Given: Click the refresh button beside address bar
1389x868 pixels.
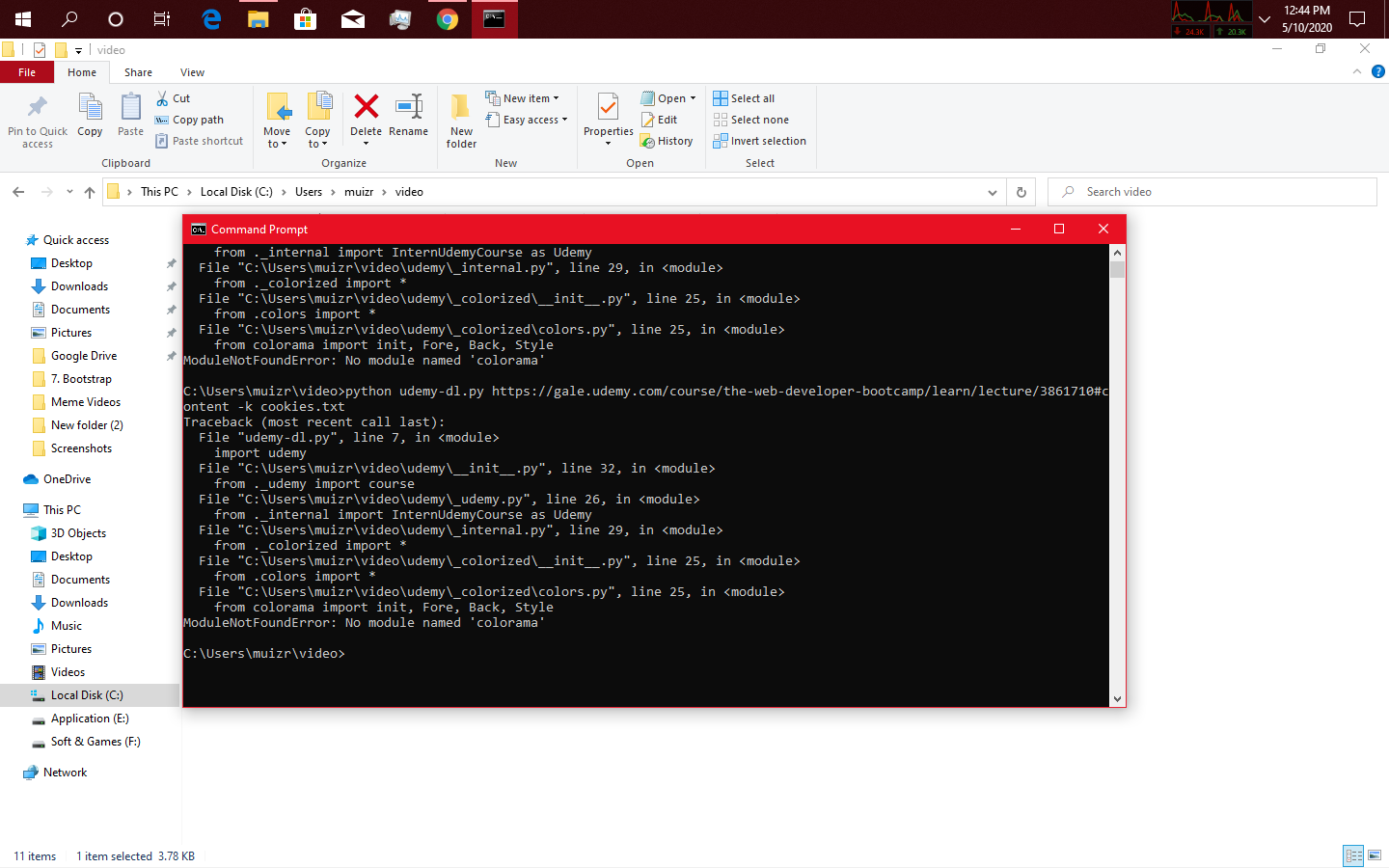Looking at the screenshot, I should tap(1021, 192).
